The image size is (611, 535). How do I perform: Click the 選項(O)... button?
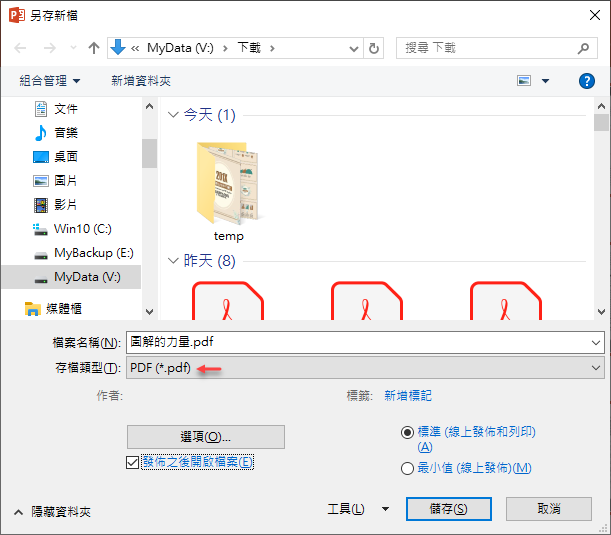206,437
